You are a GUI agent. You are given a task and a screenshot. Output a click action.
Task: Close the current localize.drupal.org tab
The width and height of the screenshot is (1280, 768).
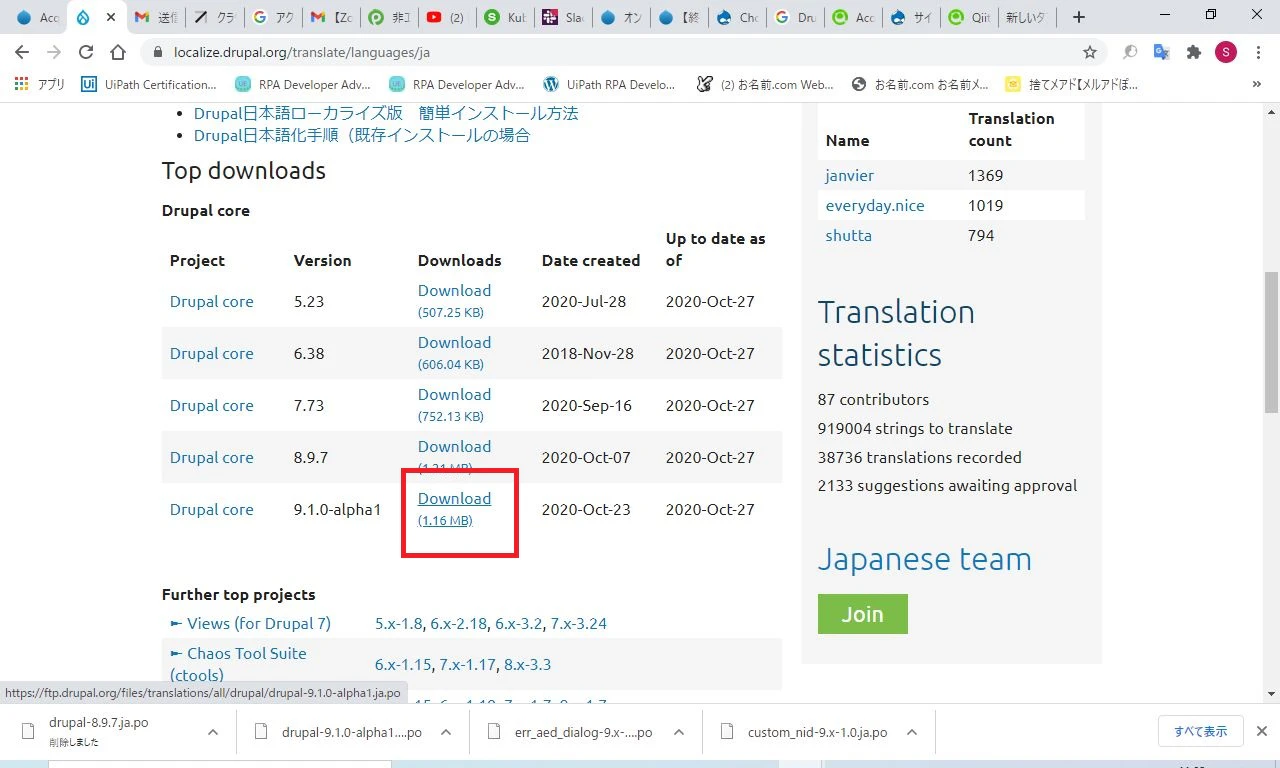pyautogui.click(x=110, y=17)
